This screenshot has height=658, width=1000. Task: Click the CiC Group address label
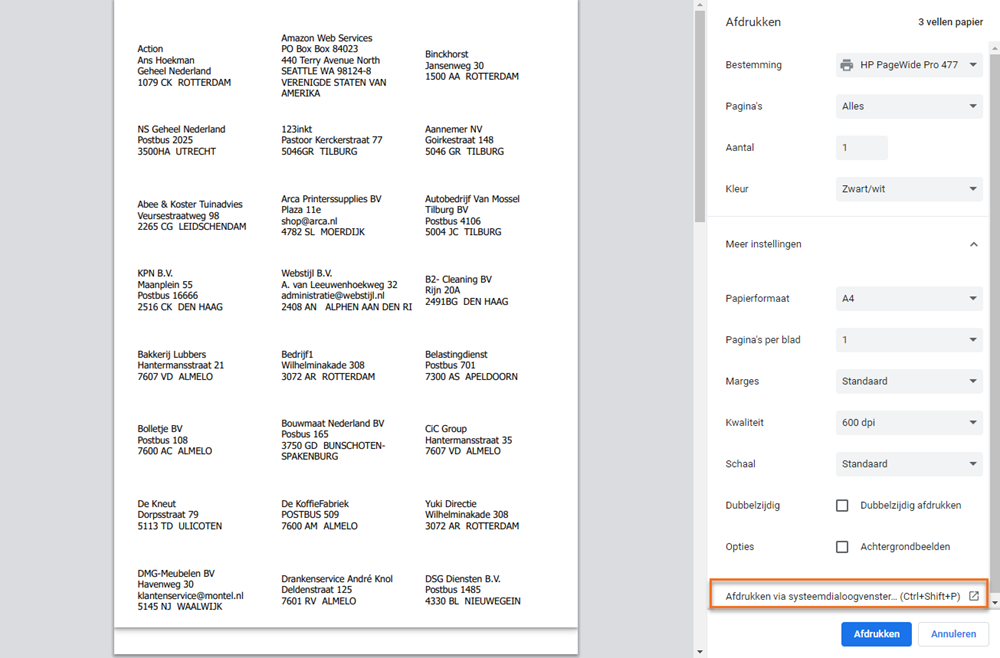(x=469, y=440)
